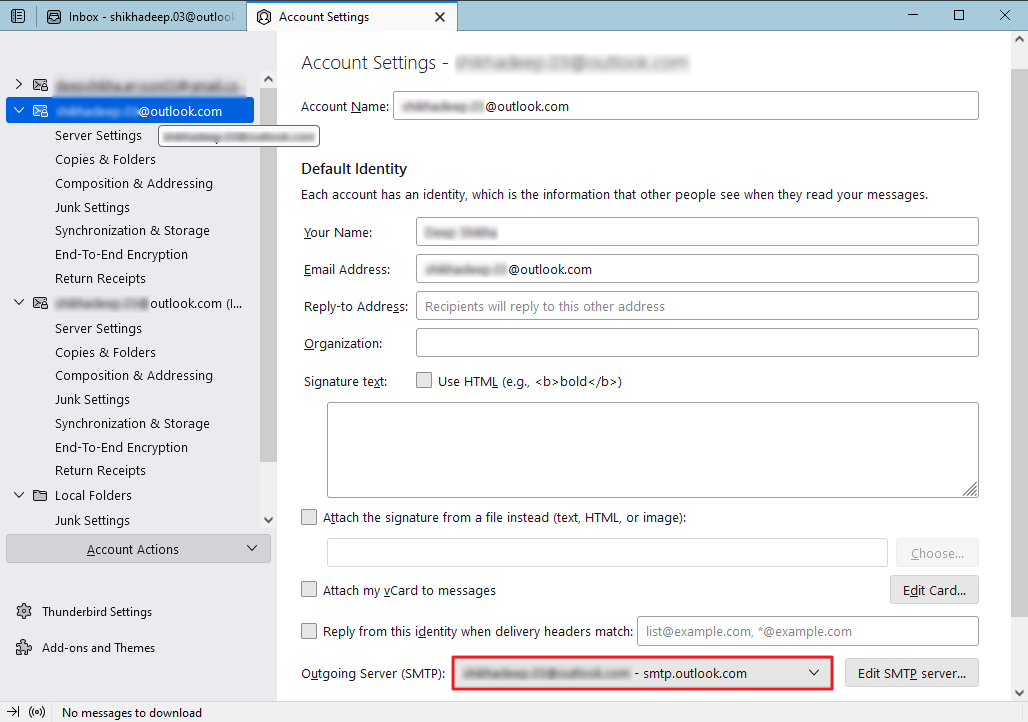Image resolution: width=1028 pixels, height=722 pixels.
Task: Click the account tree scroll up arrow
Action: [268, 79]
